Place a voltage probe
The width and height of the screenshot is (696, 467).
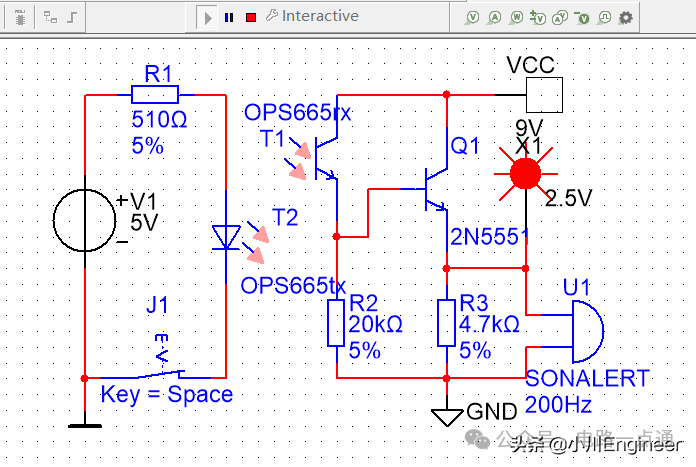(472, 18)
